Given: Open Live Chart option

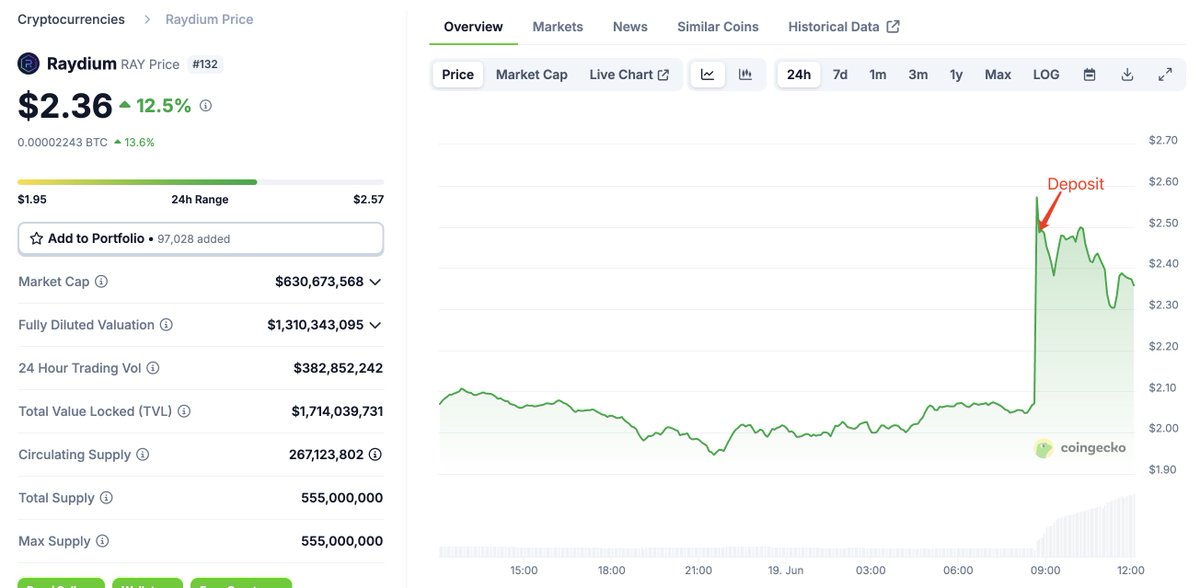Looking at the screenshot, I should tap(629, 74).
